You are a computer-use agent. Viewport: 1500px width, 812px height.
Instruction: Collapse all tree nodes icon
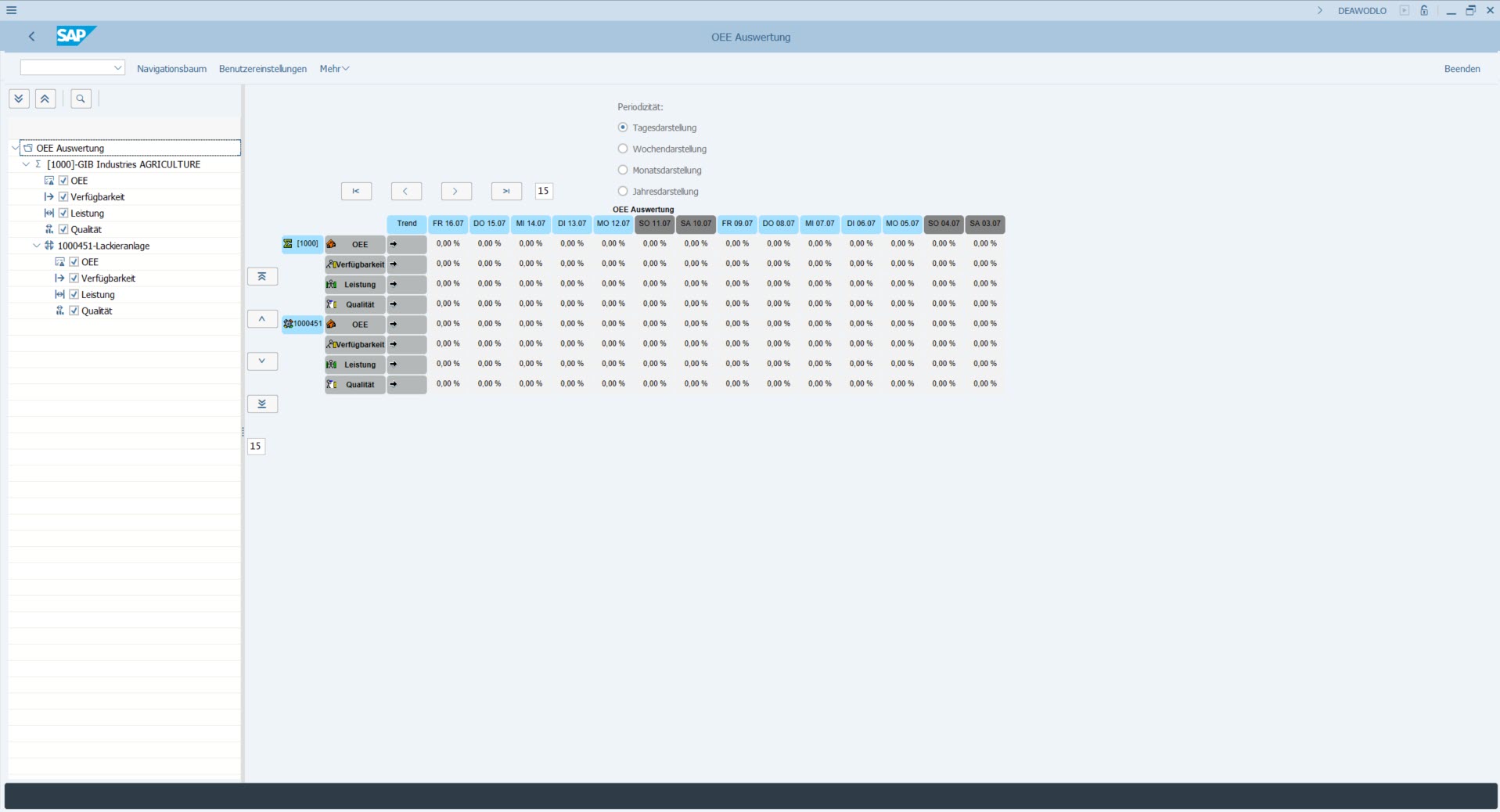point(45,99)
